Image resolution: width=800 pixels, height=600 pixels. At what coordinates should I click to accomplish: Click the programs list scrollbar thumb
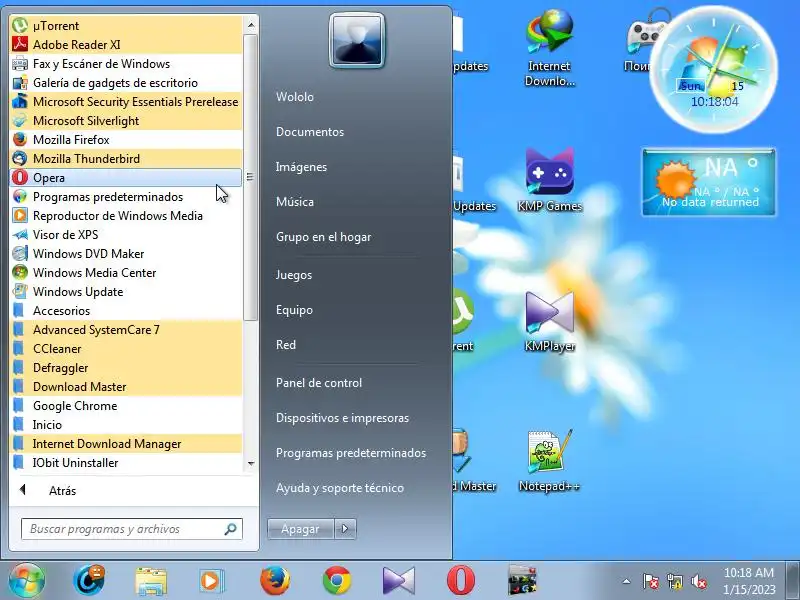click(x=250, y=178)
